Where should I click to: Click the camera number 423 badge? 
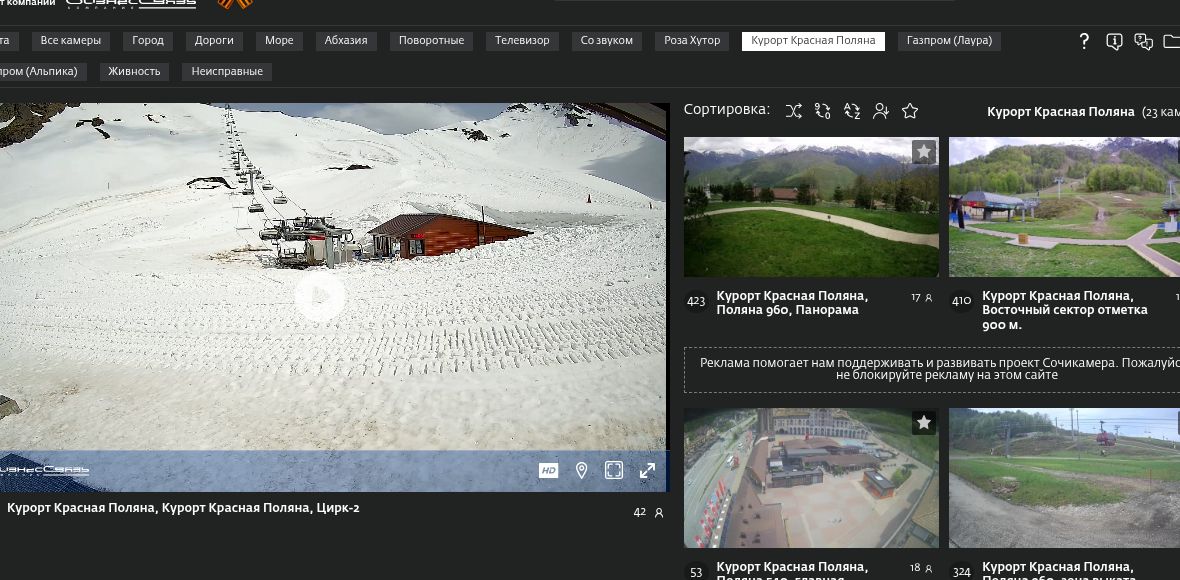(x=696, y=302)
